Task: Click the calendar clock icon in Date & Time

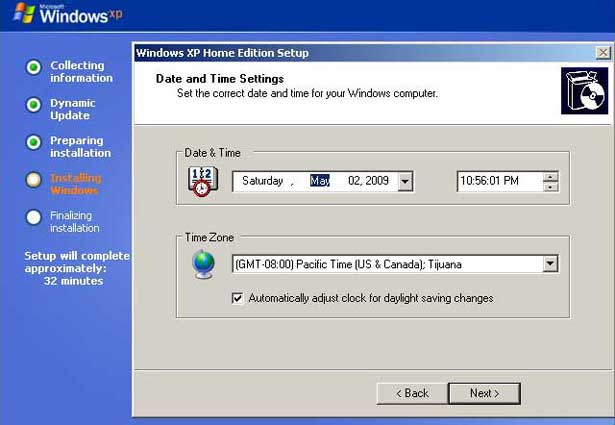Action: coord(203,181)
